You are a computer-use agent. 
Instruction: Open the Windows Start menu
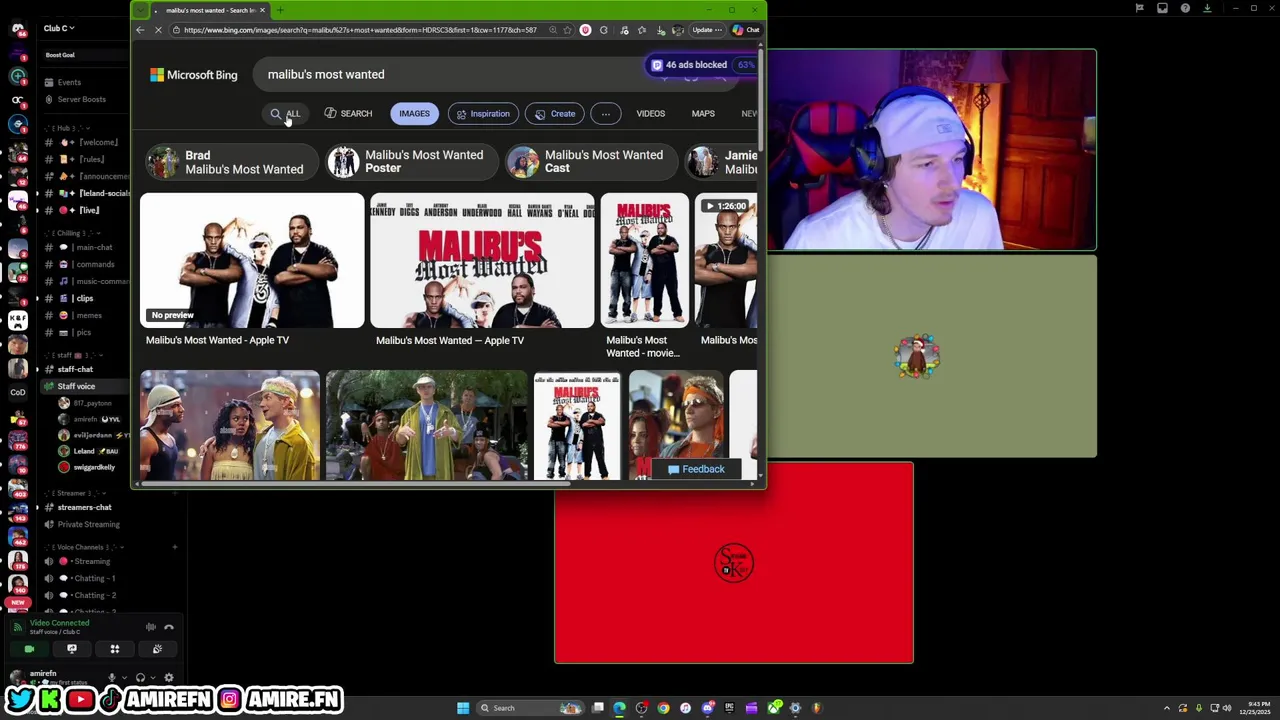463,708
